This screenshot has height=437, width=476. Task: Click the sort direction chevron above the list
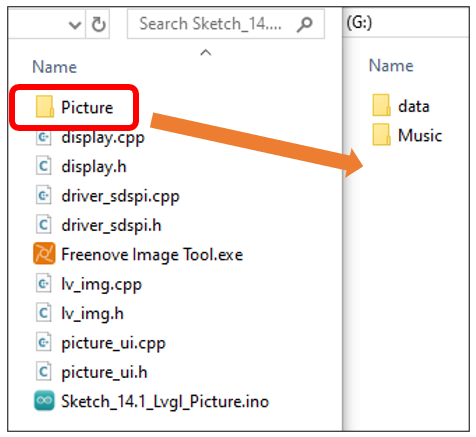click(x=206, y=52)
